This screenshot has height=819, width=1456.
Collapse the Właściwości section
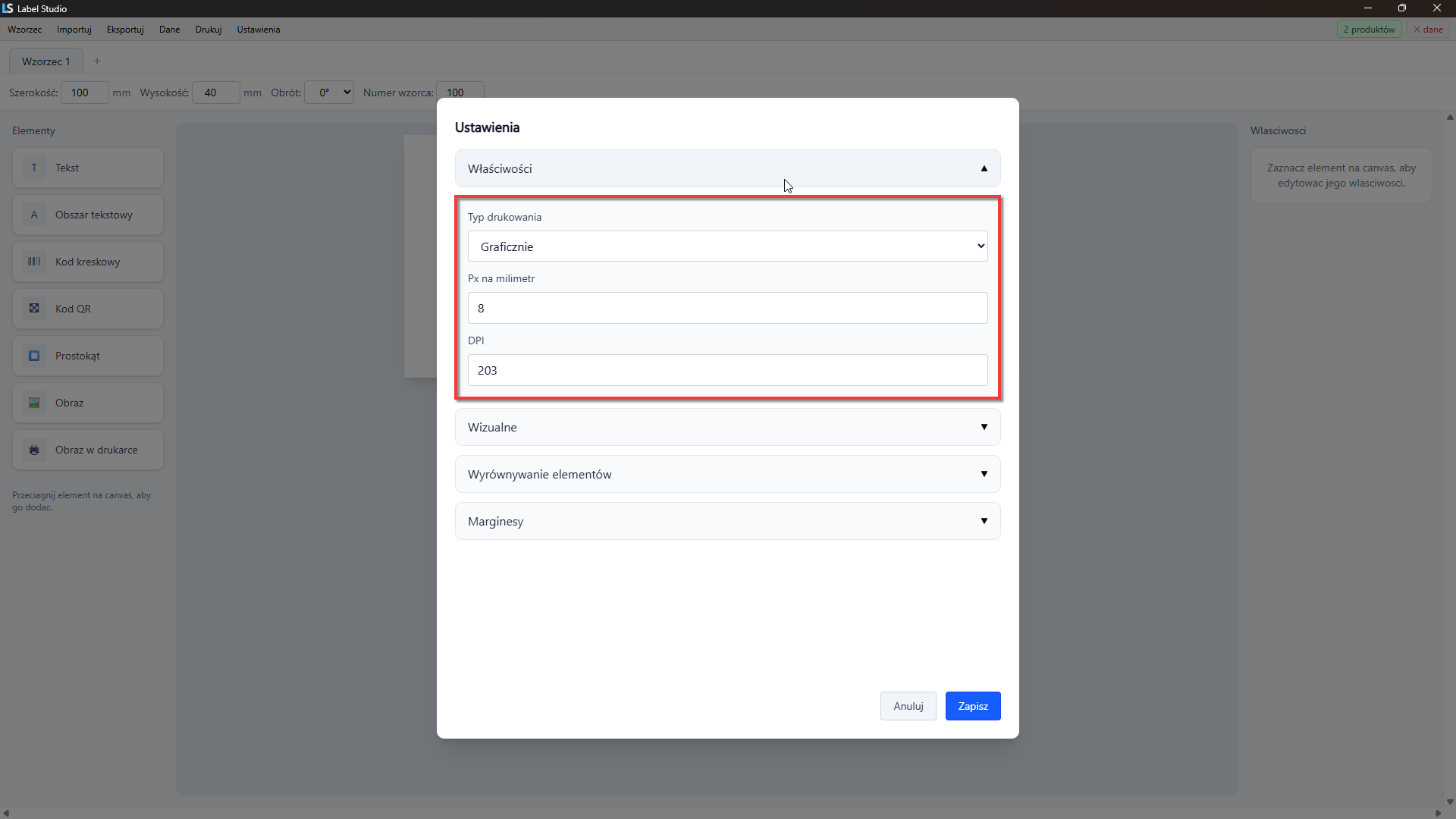click(727, 168)
